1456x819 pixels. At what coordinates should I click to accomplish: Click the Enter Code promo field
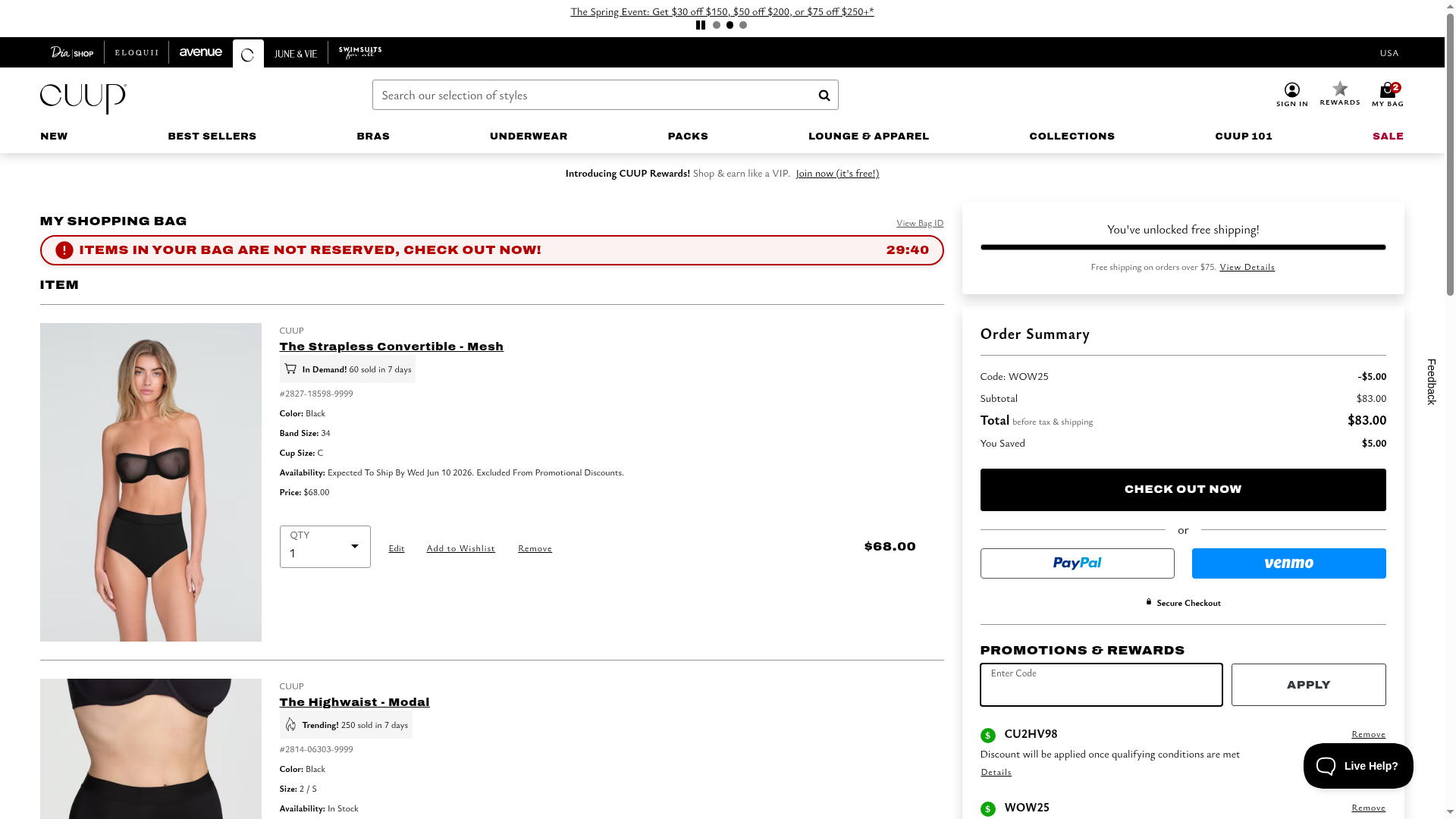pos(1100,685)
